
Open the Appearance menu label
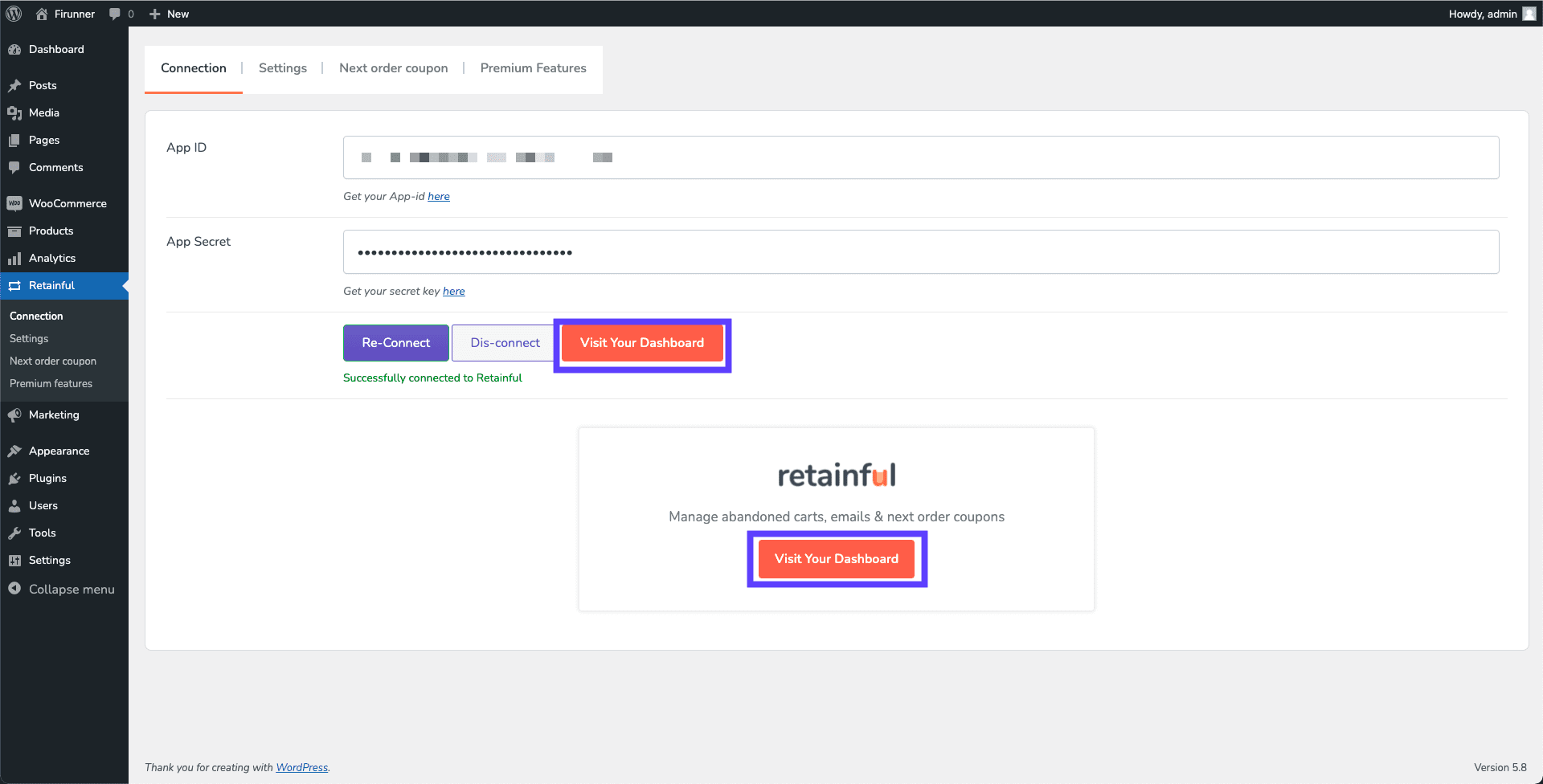[x=59, y=451]
